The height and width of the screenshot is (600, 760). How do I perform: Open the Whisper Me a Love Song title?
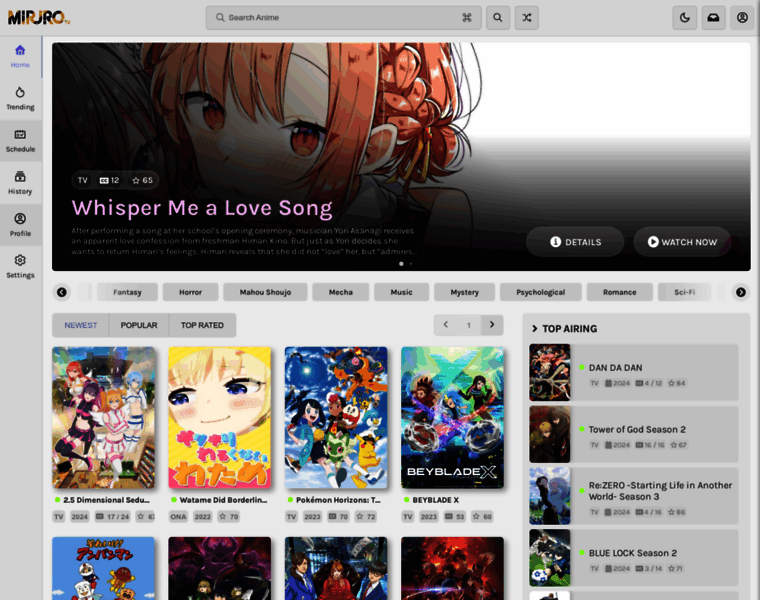pyautogui.click(x=202, y=208)
